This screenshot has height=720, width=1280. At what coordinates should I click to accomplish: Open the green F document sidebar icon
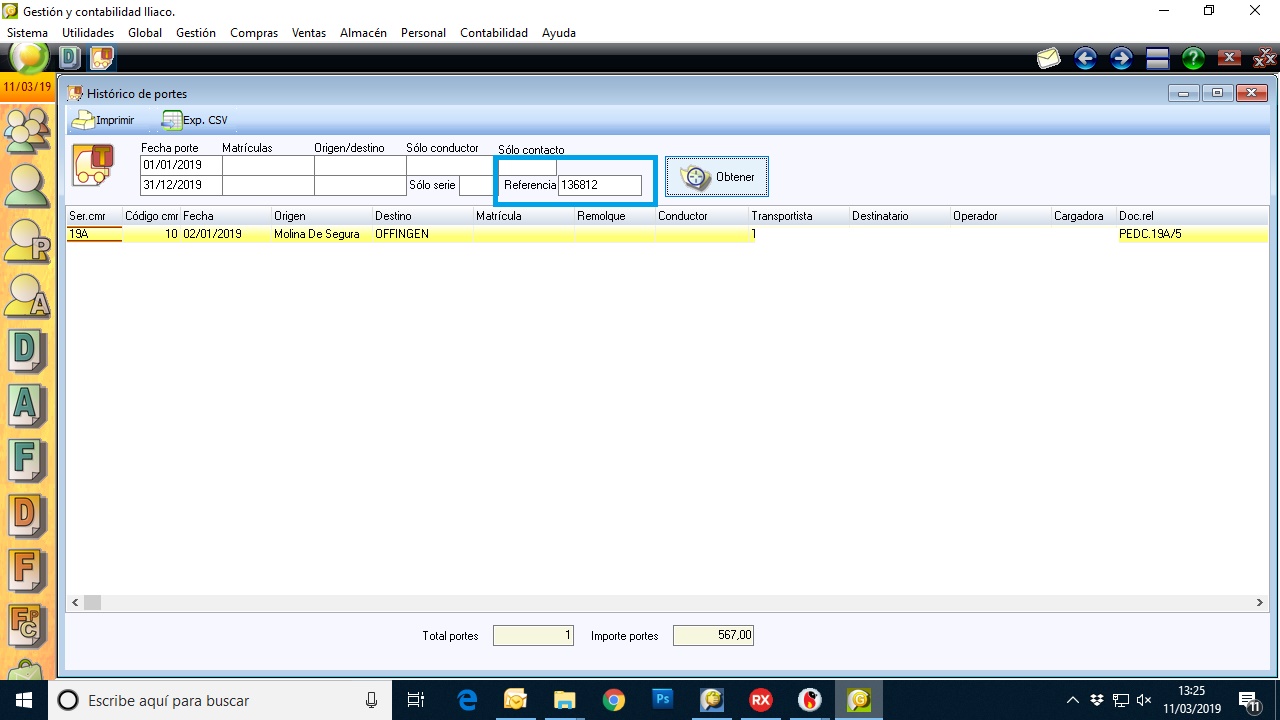[x=27, y=462]
